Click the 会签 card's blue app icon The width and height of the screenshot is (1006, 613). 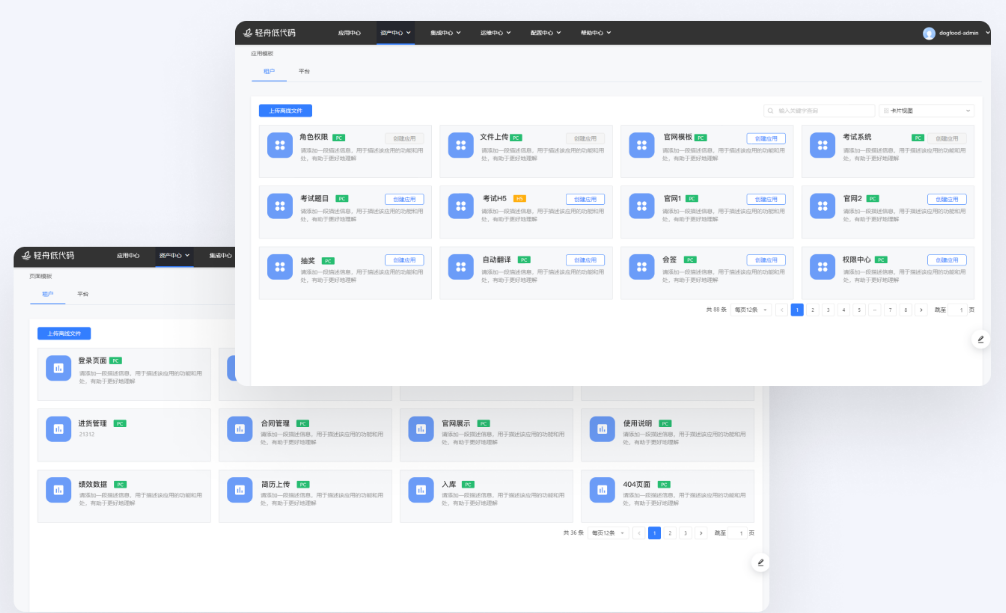(642, 267)
